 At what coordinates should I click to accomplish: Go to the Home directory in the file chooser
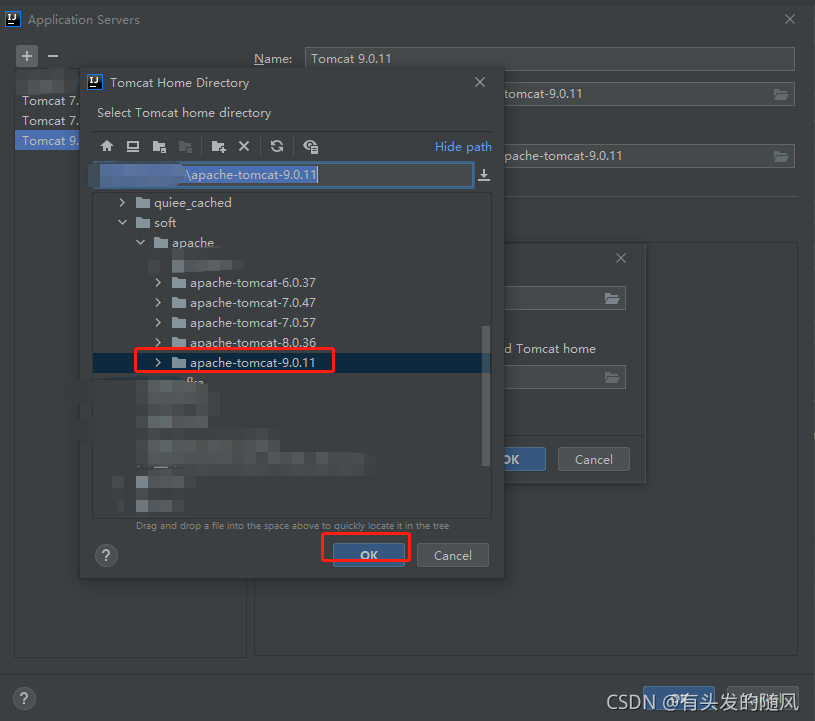click(107, 146)
